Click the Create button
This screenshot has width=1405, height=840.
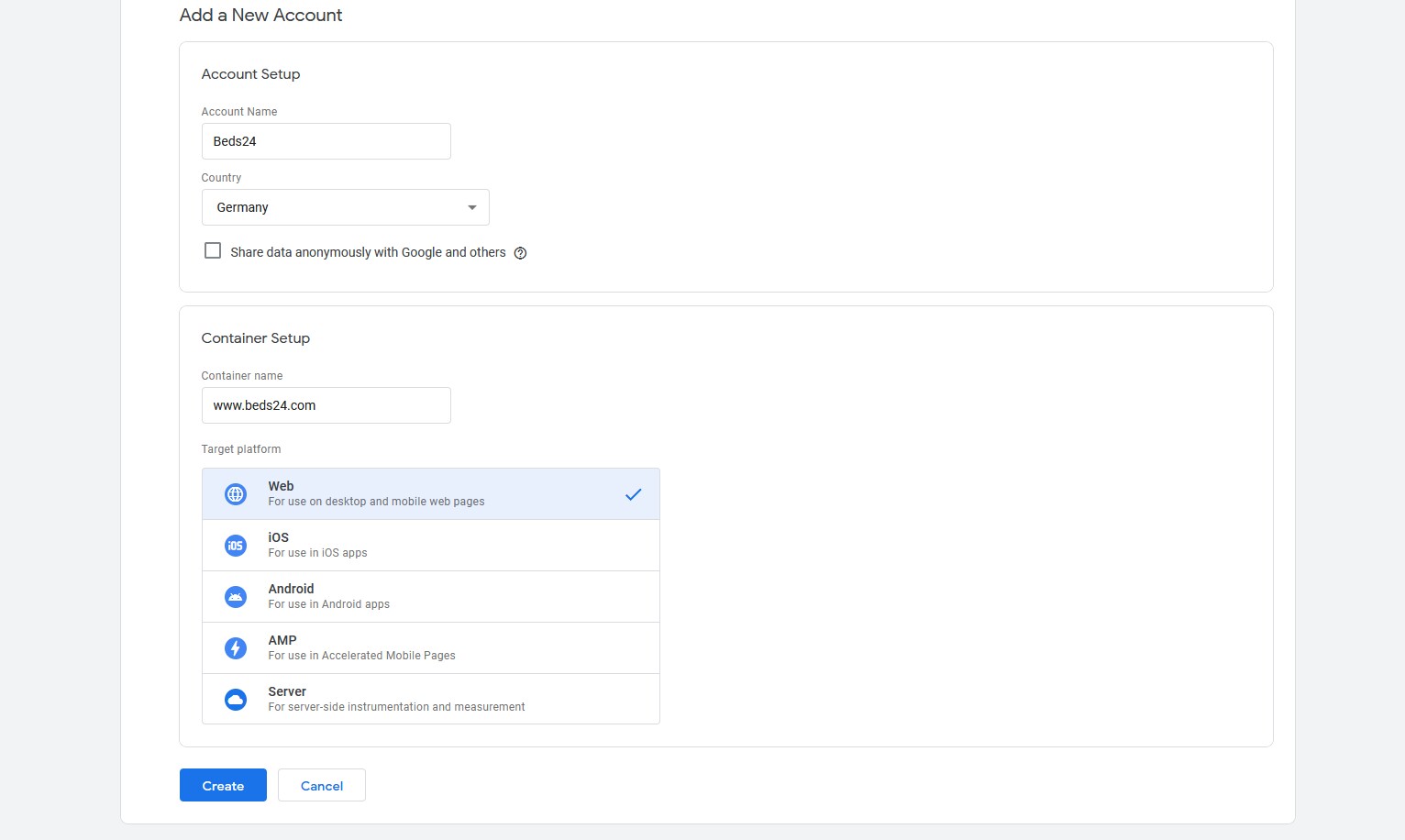(223, 785)
